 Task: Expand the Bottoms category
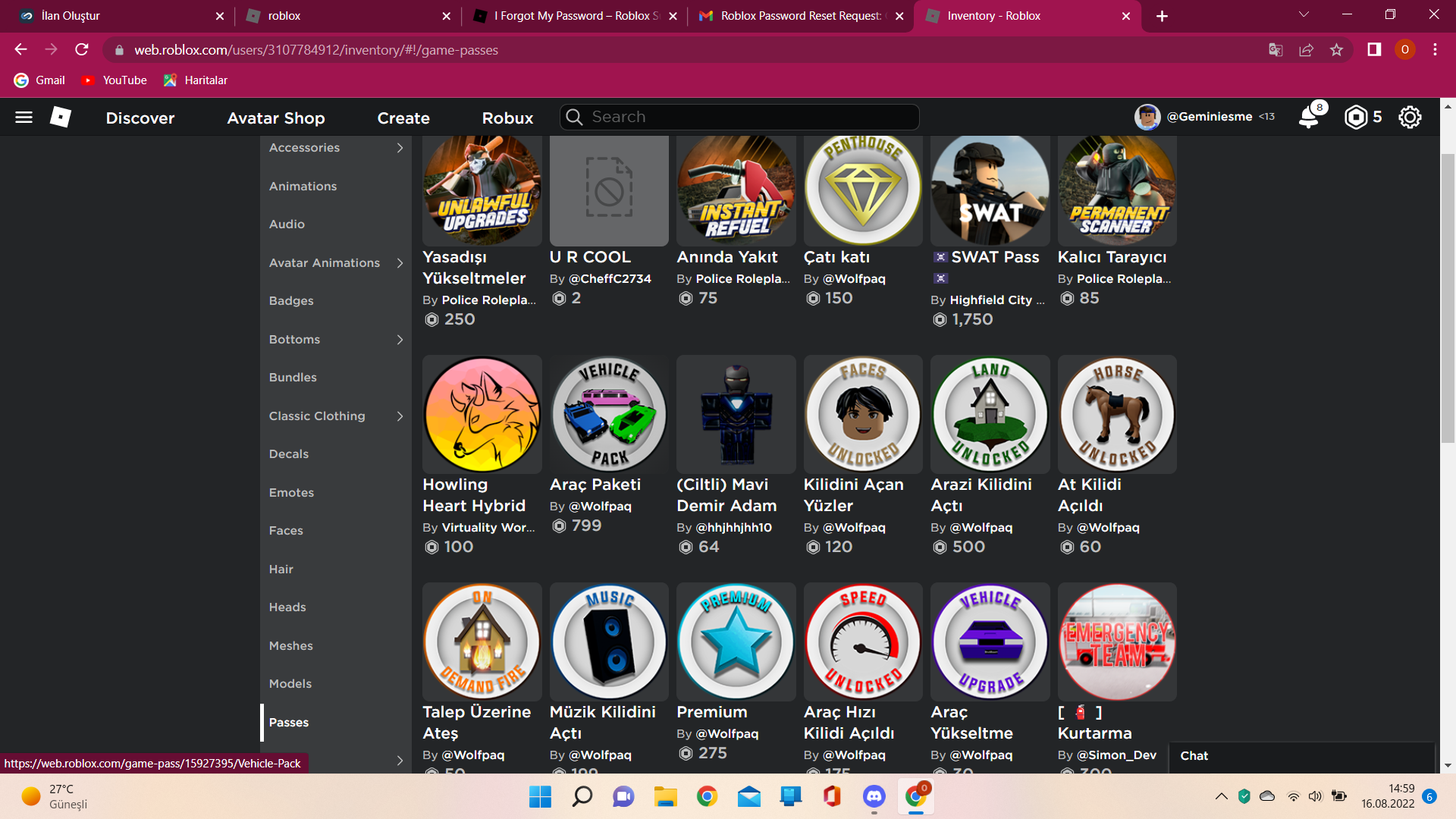[400, 340]
